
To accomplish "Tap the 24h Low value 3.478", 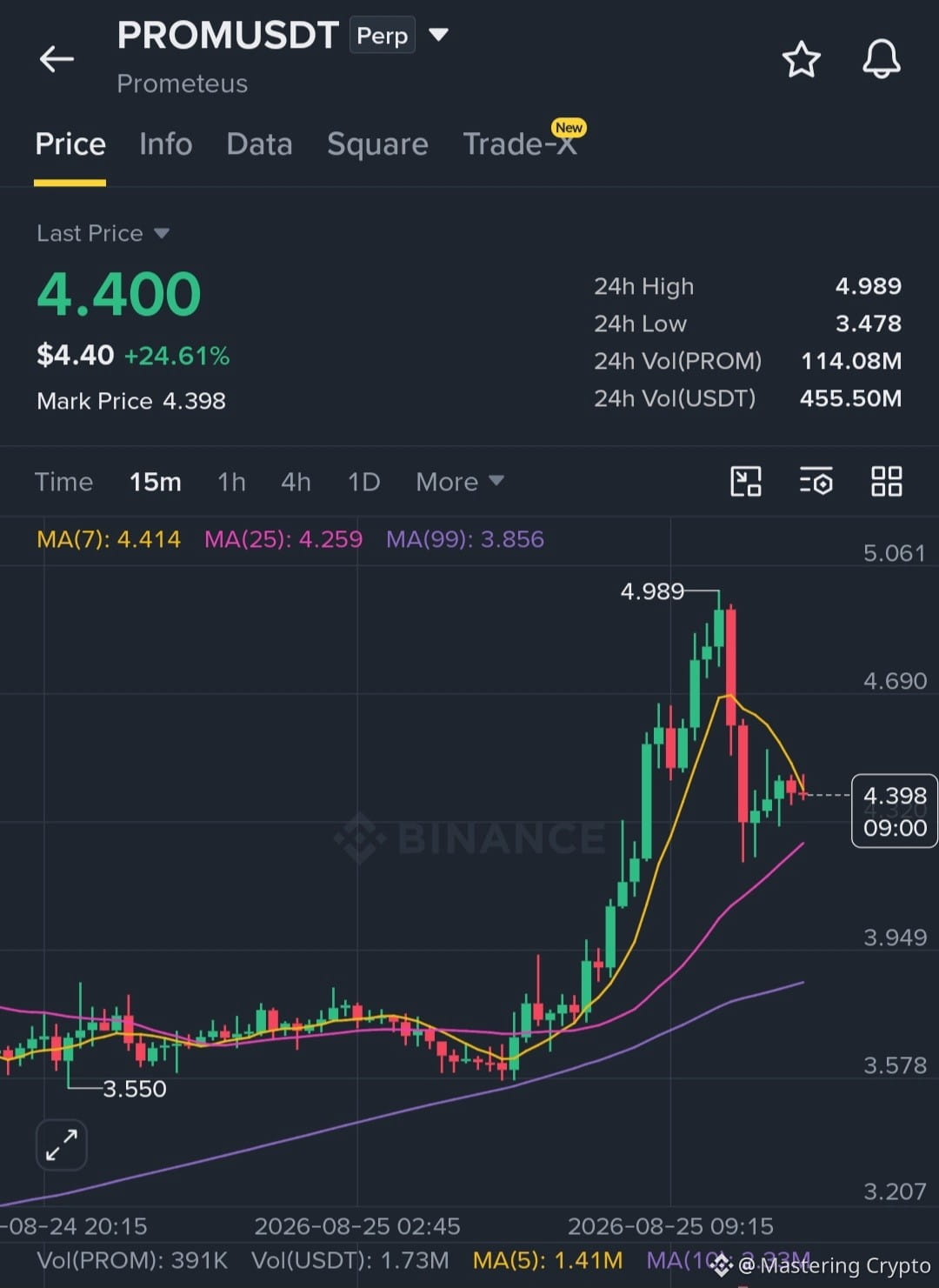I will (x=868, y=324).
